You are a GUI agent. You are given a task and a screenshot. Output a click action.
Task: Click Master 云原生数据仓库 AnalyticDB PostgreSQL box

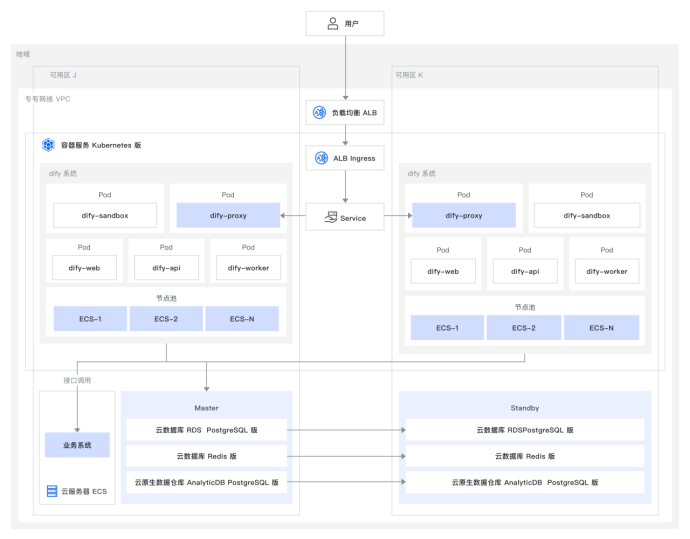click(207, 482)
